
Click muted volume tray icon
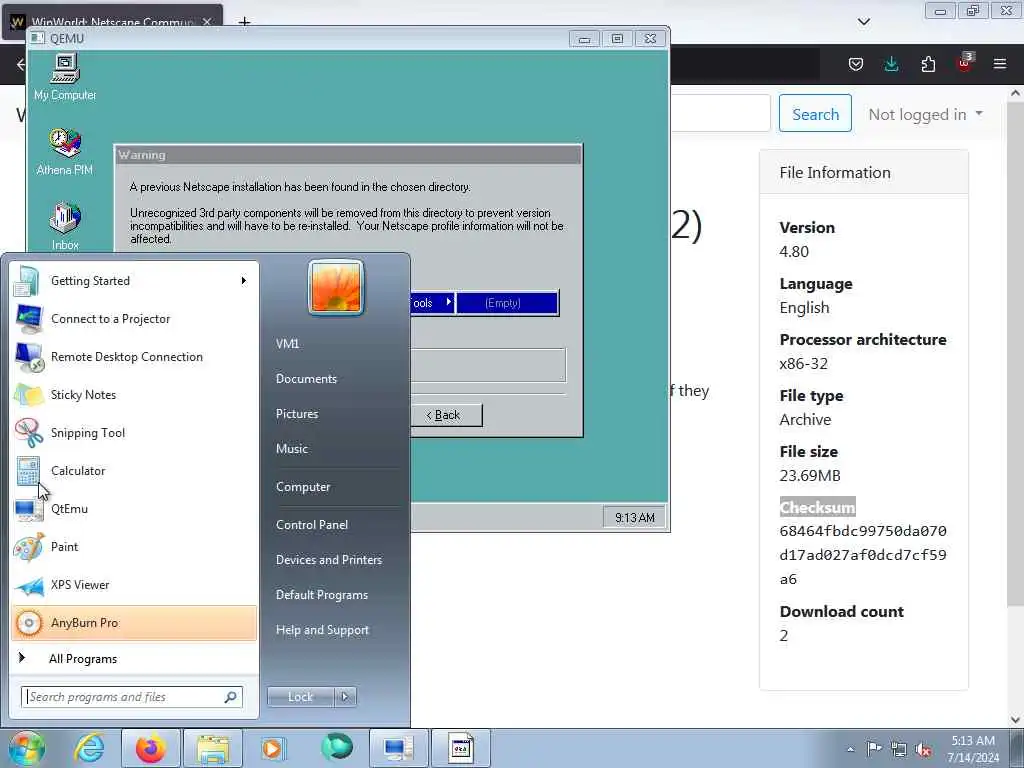(923, 750)
